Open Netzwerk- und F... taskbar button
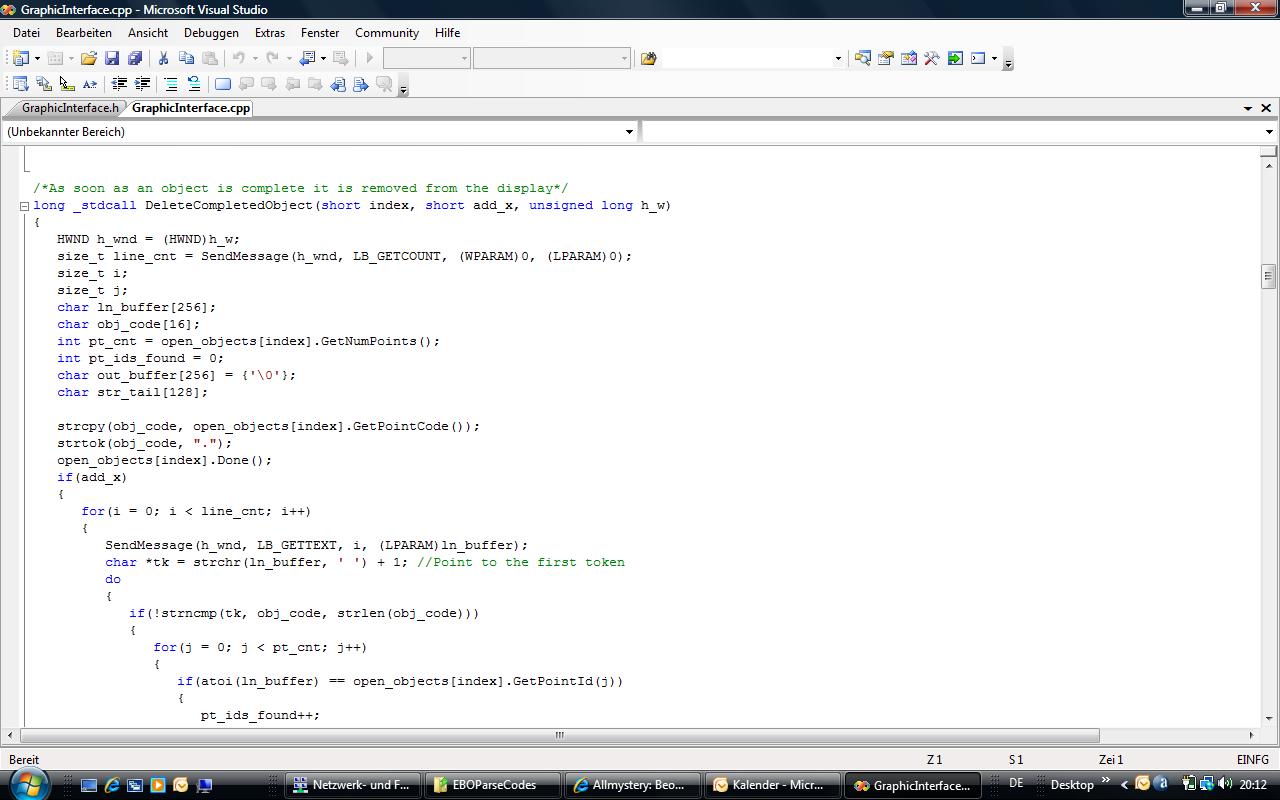 point(352,785)
